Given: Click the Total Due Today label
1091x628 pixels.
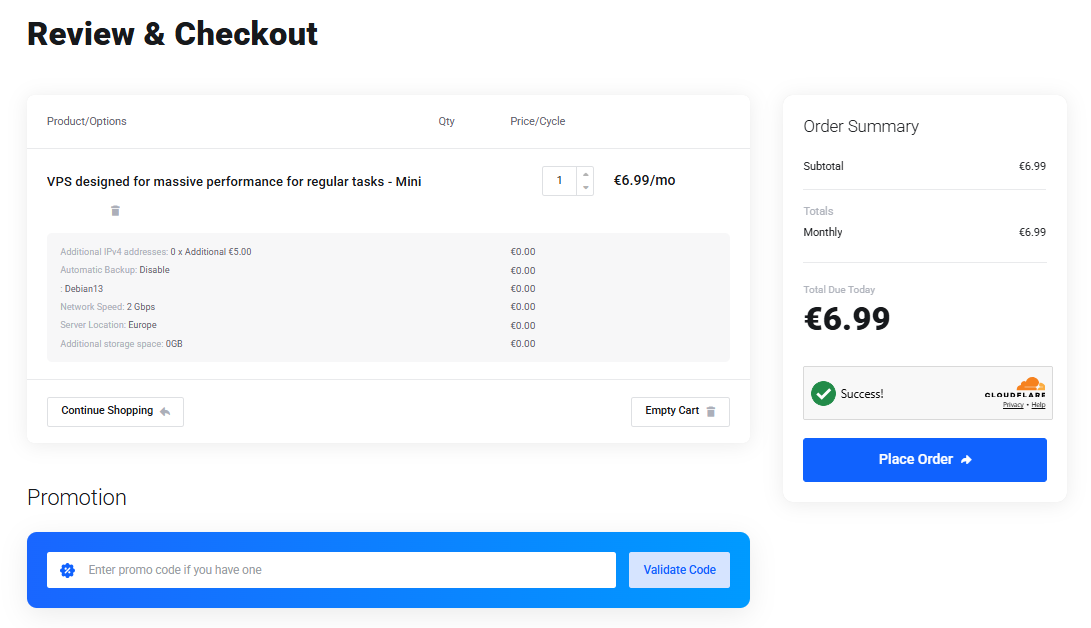Looking at the screenshot, I should [x=839, y=289].
